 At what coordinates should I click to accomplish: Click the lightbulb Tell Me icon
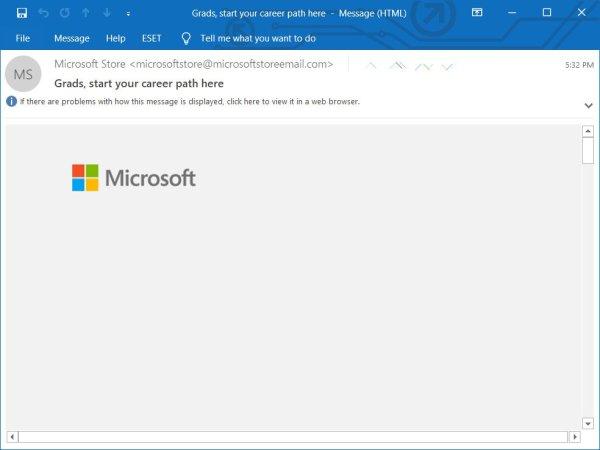(x=185, y=38)
